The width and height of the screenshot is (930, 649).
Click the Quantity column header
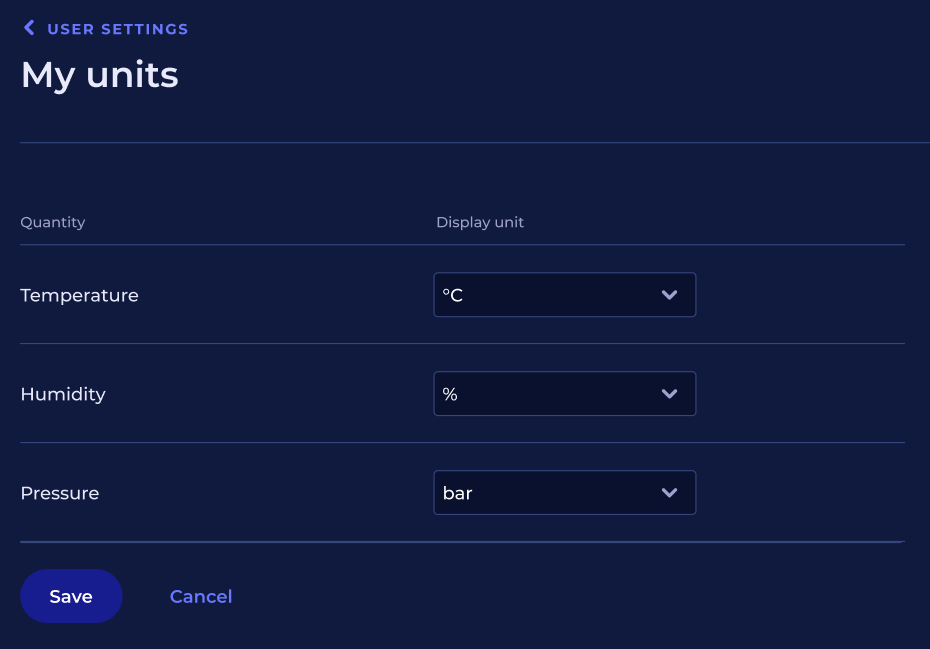tap(53, 222)
